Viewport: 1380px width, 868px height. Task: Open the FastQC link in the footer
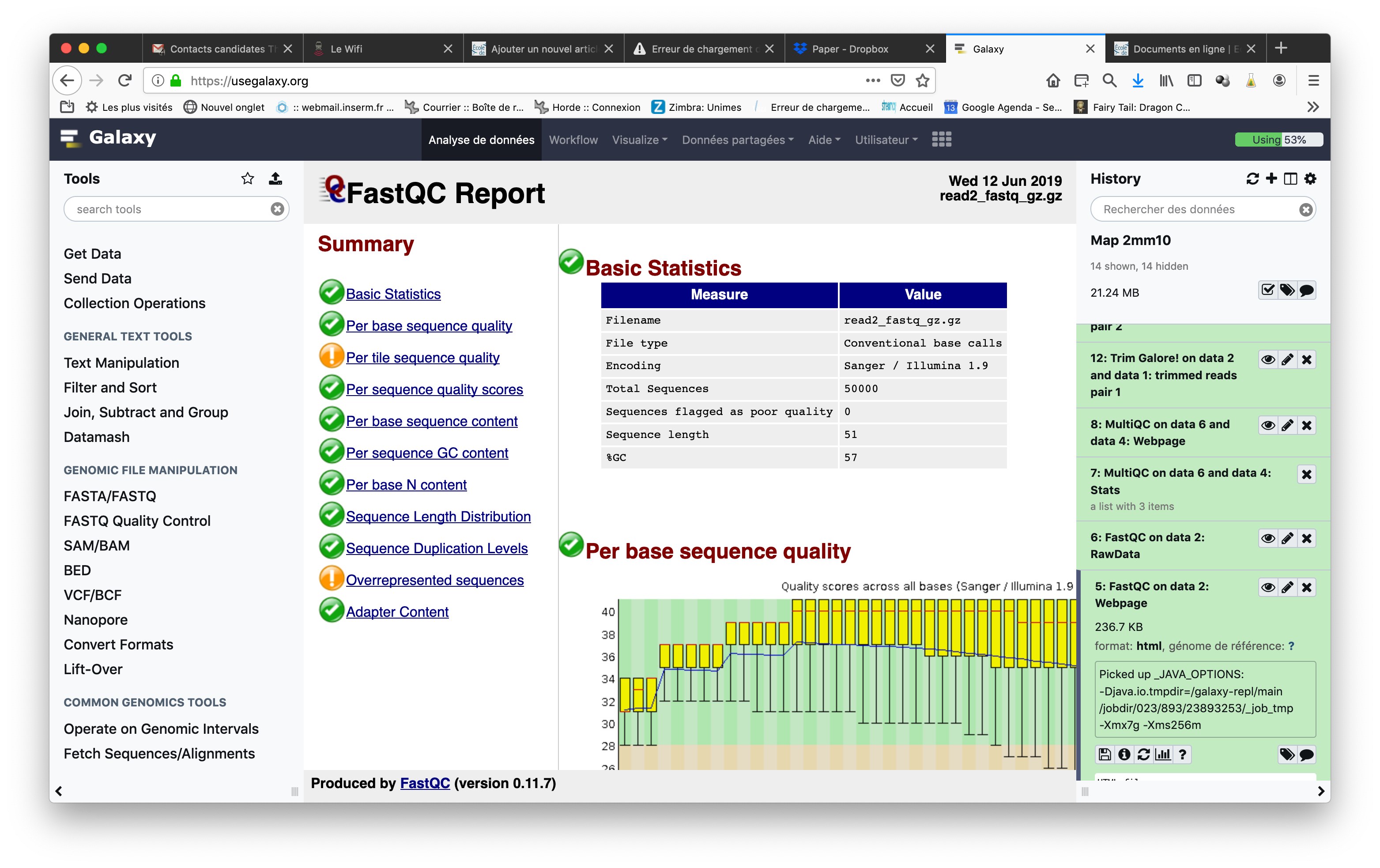[425, 783]
